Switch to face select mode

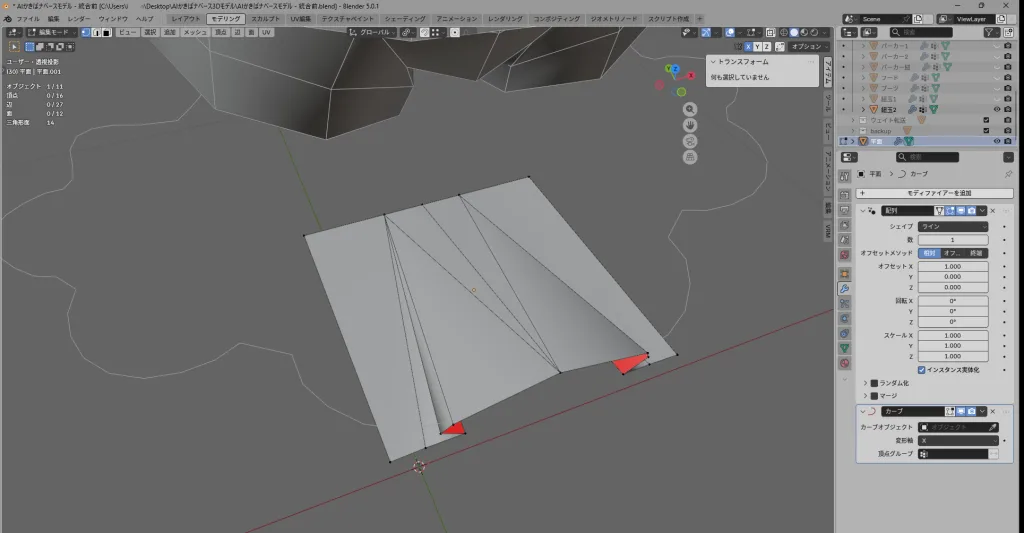click(106, 32)
